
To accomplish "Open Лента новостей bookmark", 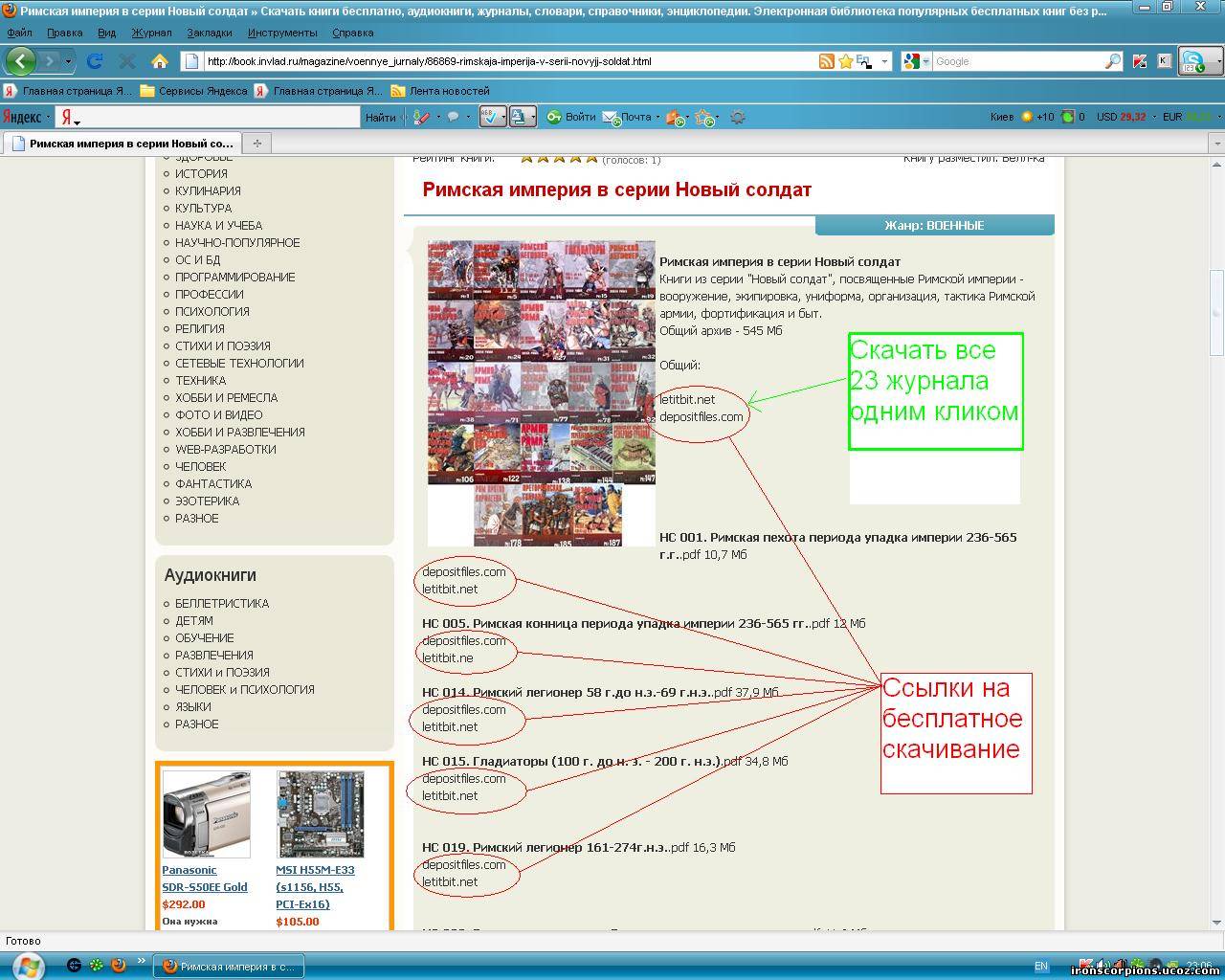I will click(x=440, y=91).
